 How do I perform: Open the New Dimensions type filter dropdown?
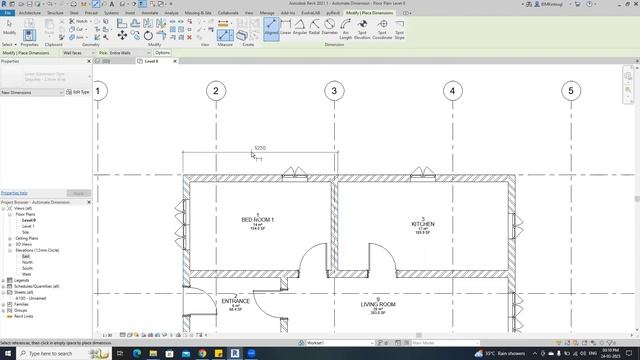pos(32,93)
